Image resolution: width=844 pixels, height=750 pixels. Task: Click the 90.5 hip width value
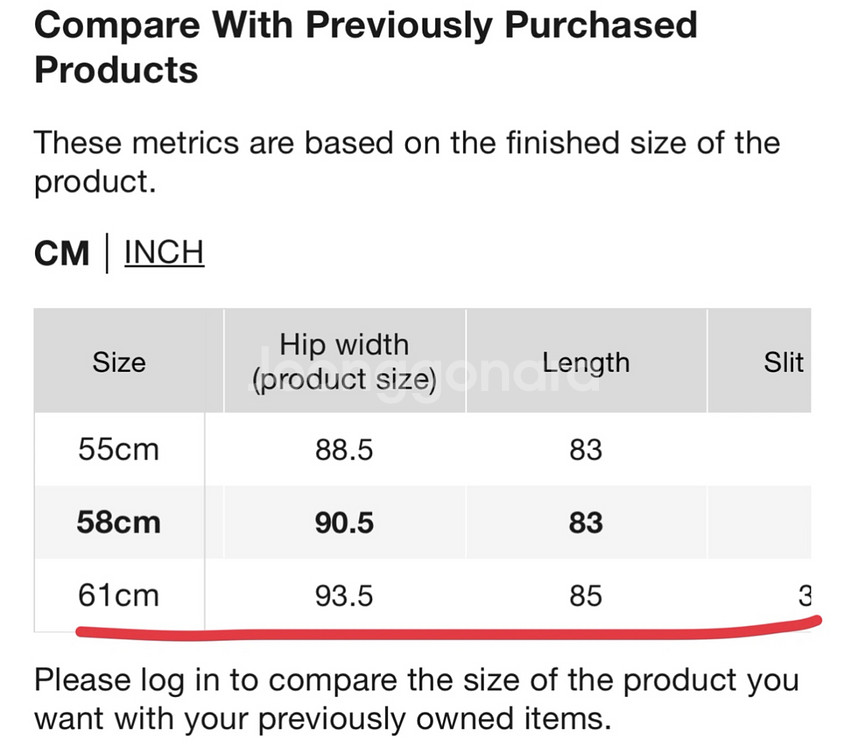(344, 523)
